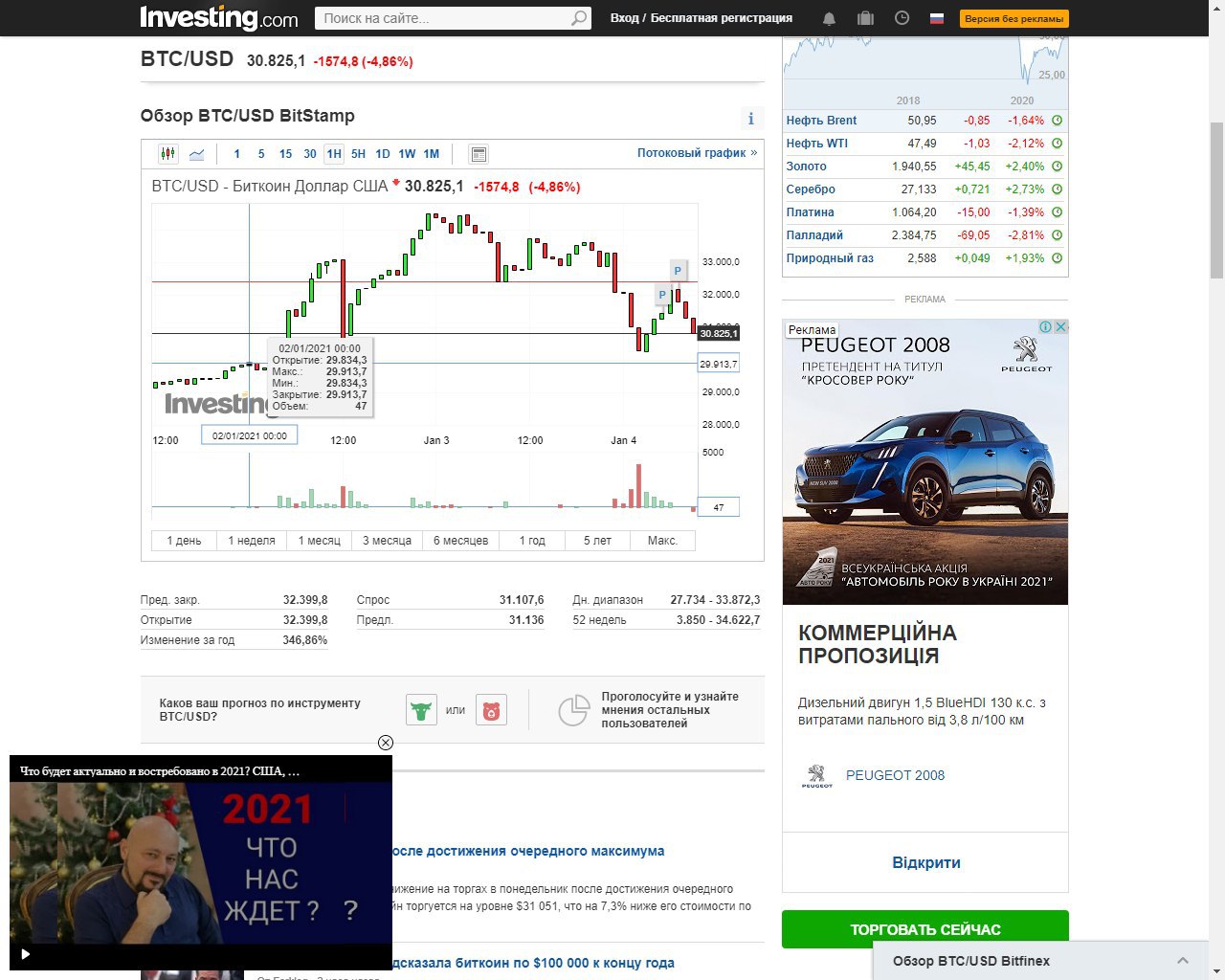Click clock icon in Природный газ row
Viewport: 1225px width, 980px height.
tap(1058, 258)
